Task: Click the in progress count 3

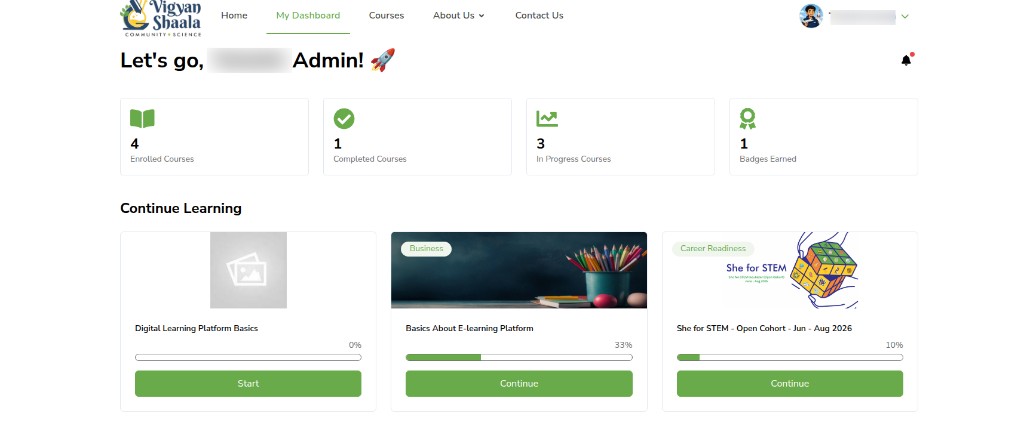Action: [540, 144]
